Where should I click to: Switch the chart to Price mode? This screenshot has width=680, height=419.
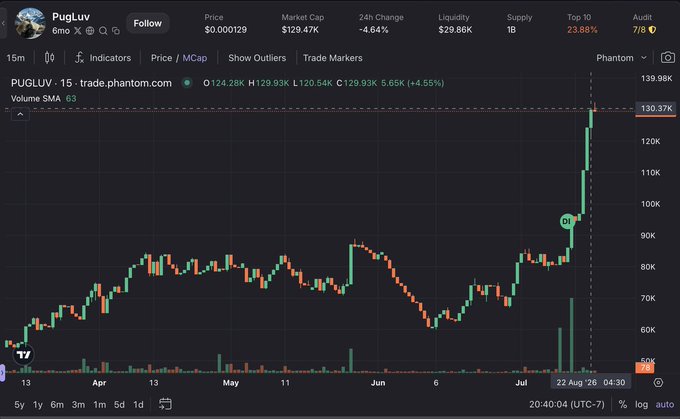click(x=161, y=58)
